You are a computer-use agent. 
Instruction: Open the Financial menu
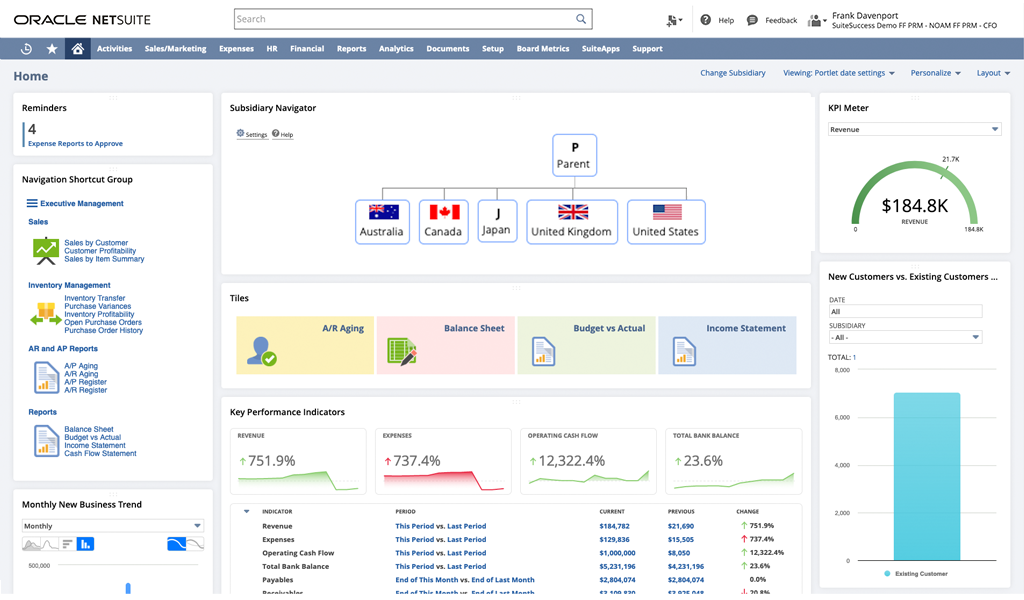(307, 48)
